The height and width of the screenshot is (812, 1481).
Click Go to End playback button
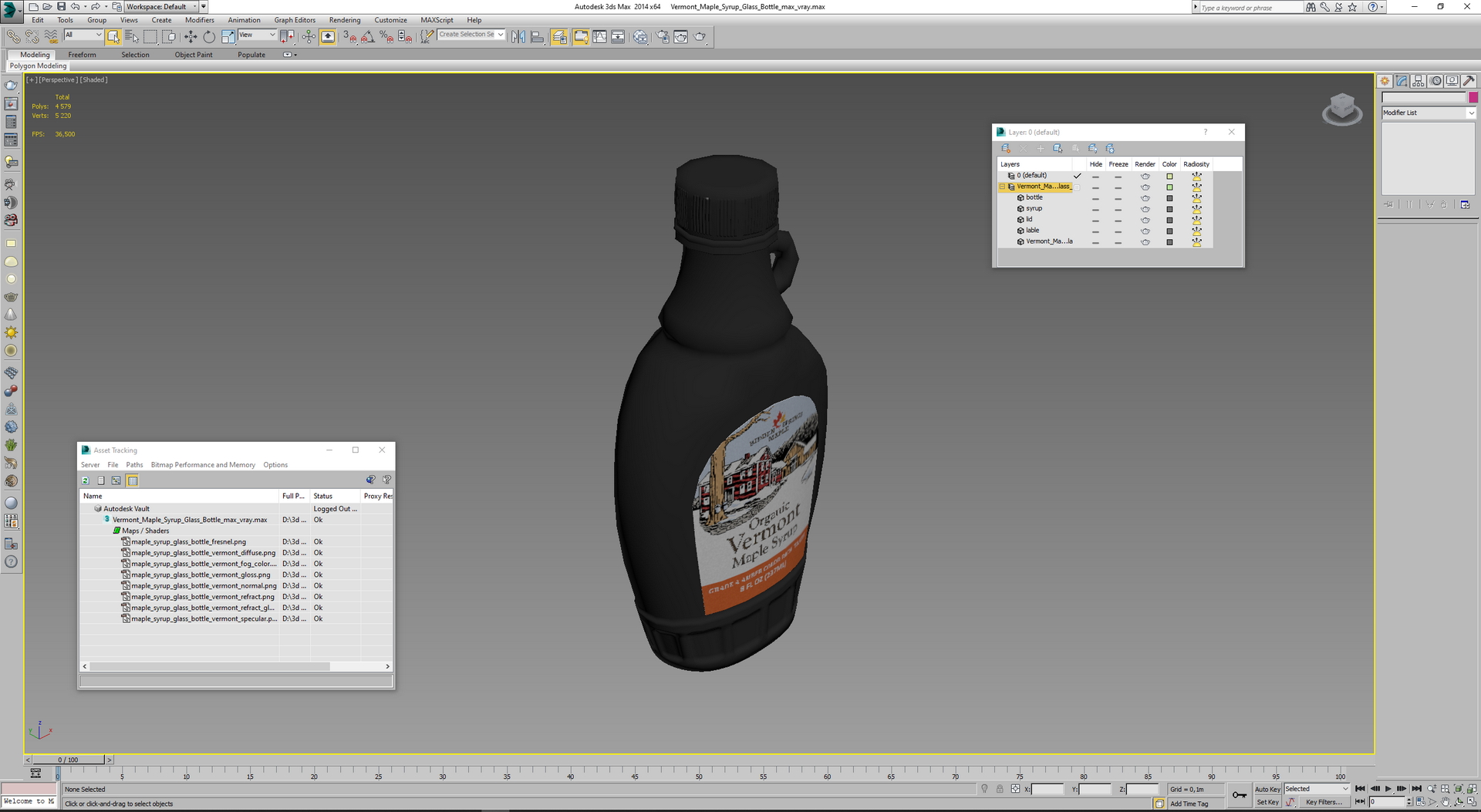[x=1416, y=789]
